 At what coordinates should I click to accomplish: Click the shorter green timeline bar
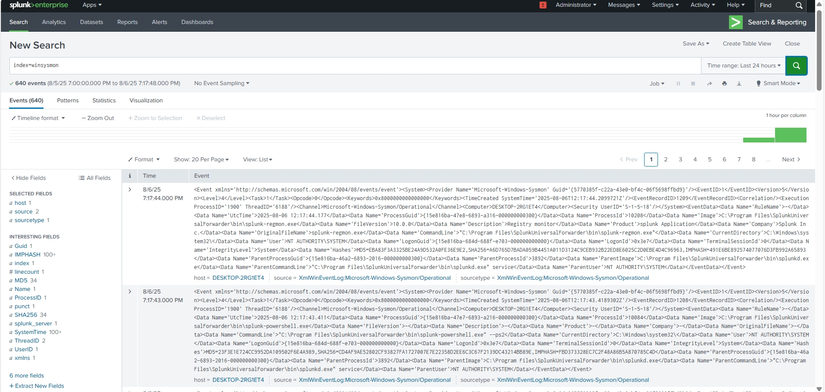coord(759,140)
